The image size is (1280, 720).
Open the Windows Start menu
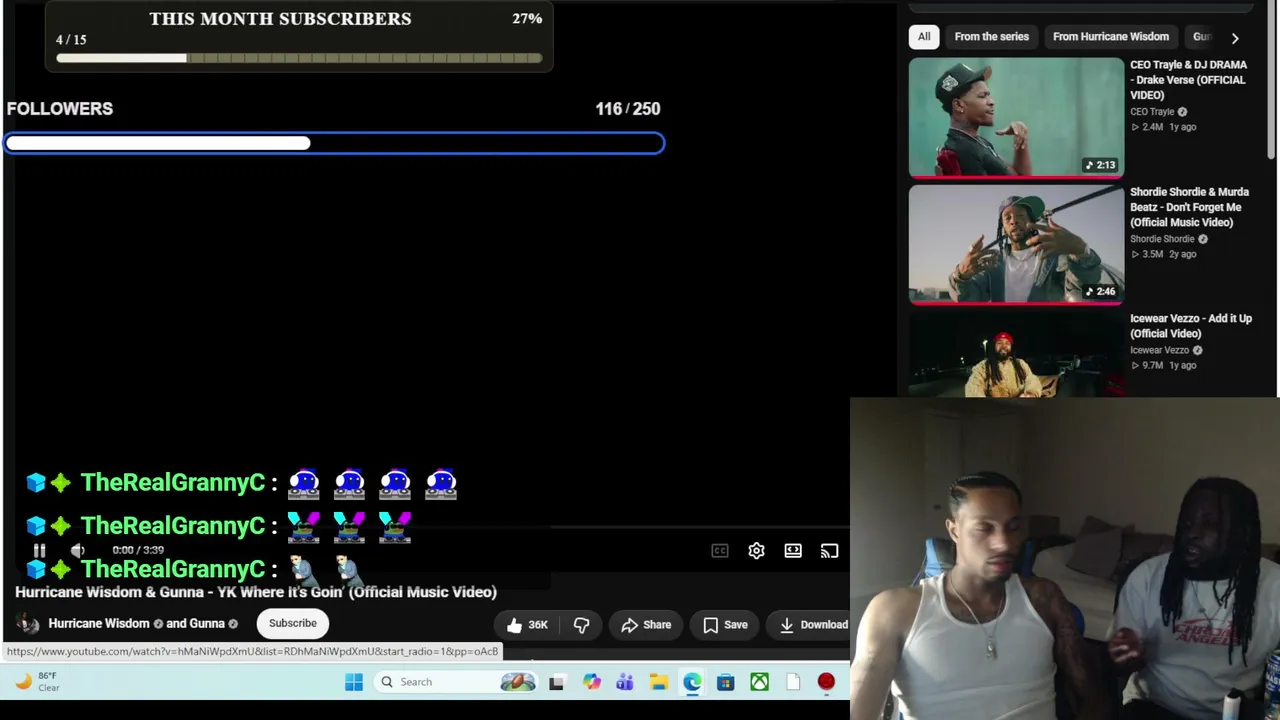[x=354, y=682]
